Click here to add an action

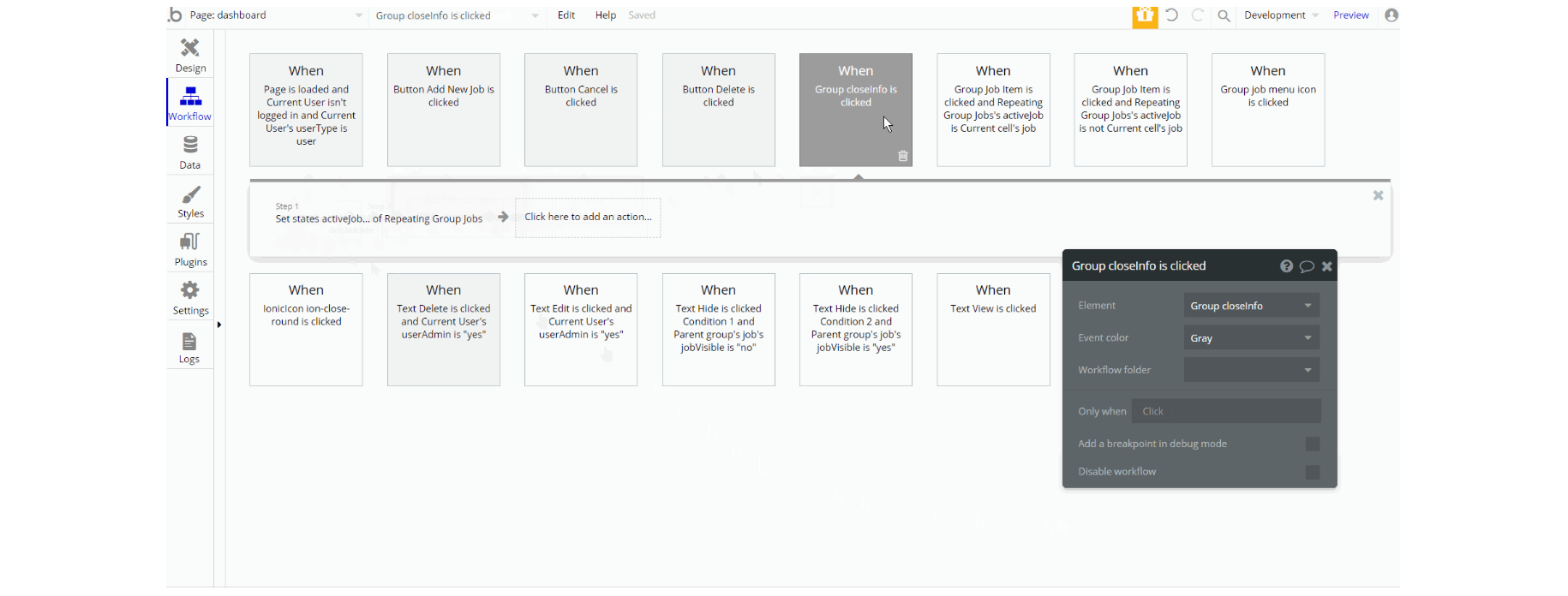coord(588,218)
